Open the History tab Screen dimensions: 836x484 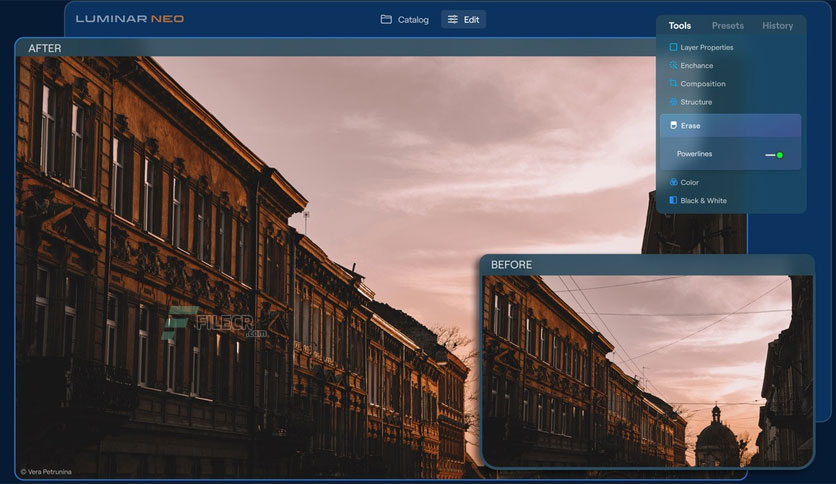pyautogui.click(x=777, y=26)
